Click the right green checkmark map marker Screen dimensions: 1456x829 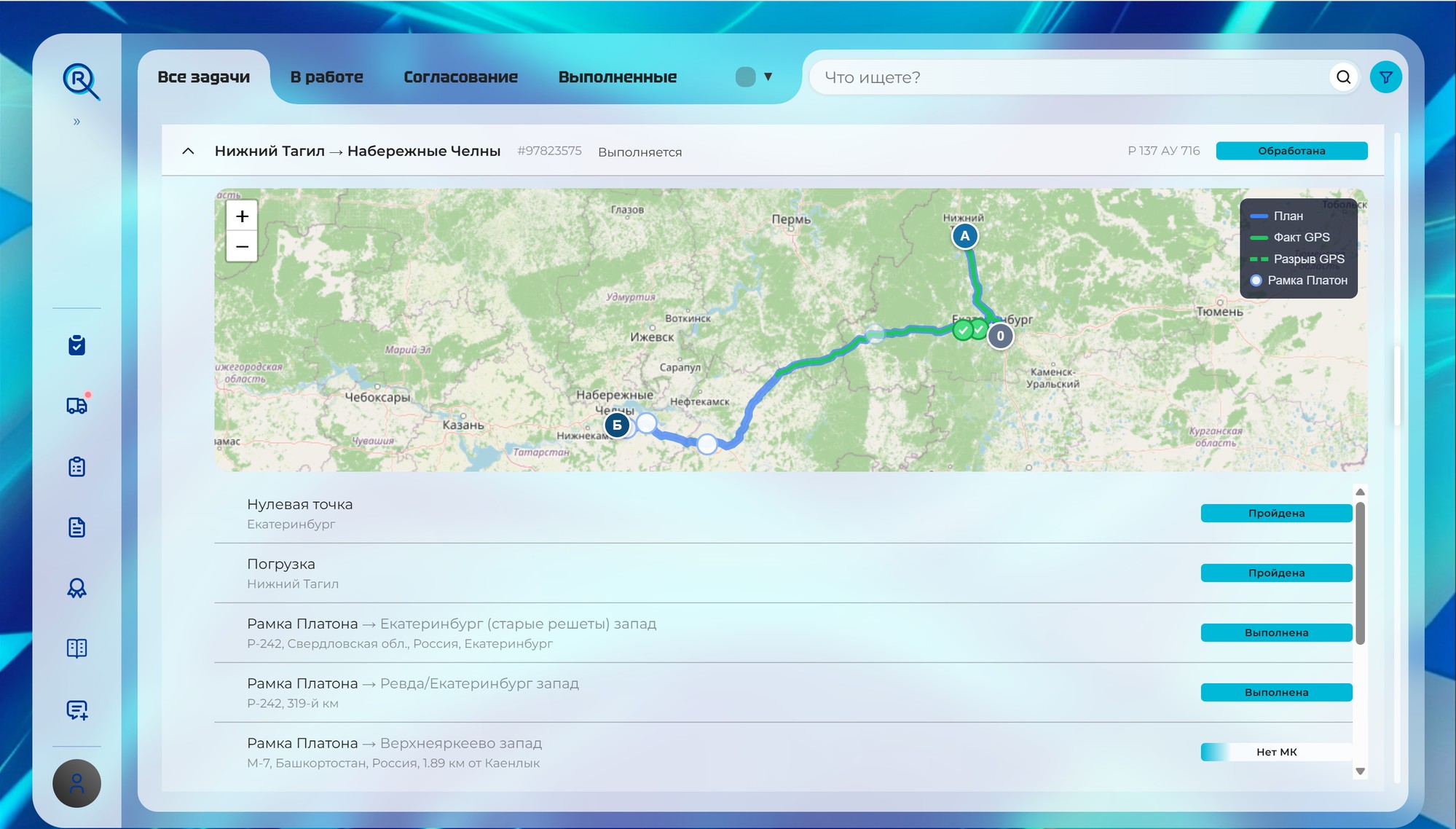tap(979, 329)
